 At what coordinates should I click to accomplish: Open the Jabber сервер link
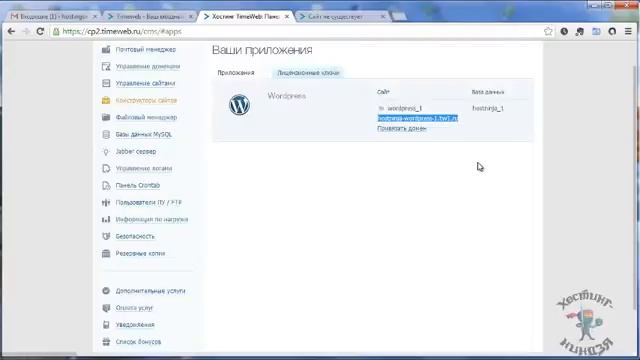coord(136,151)
